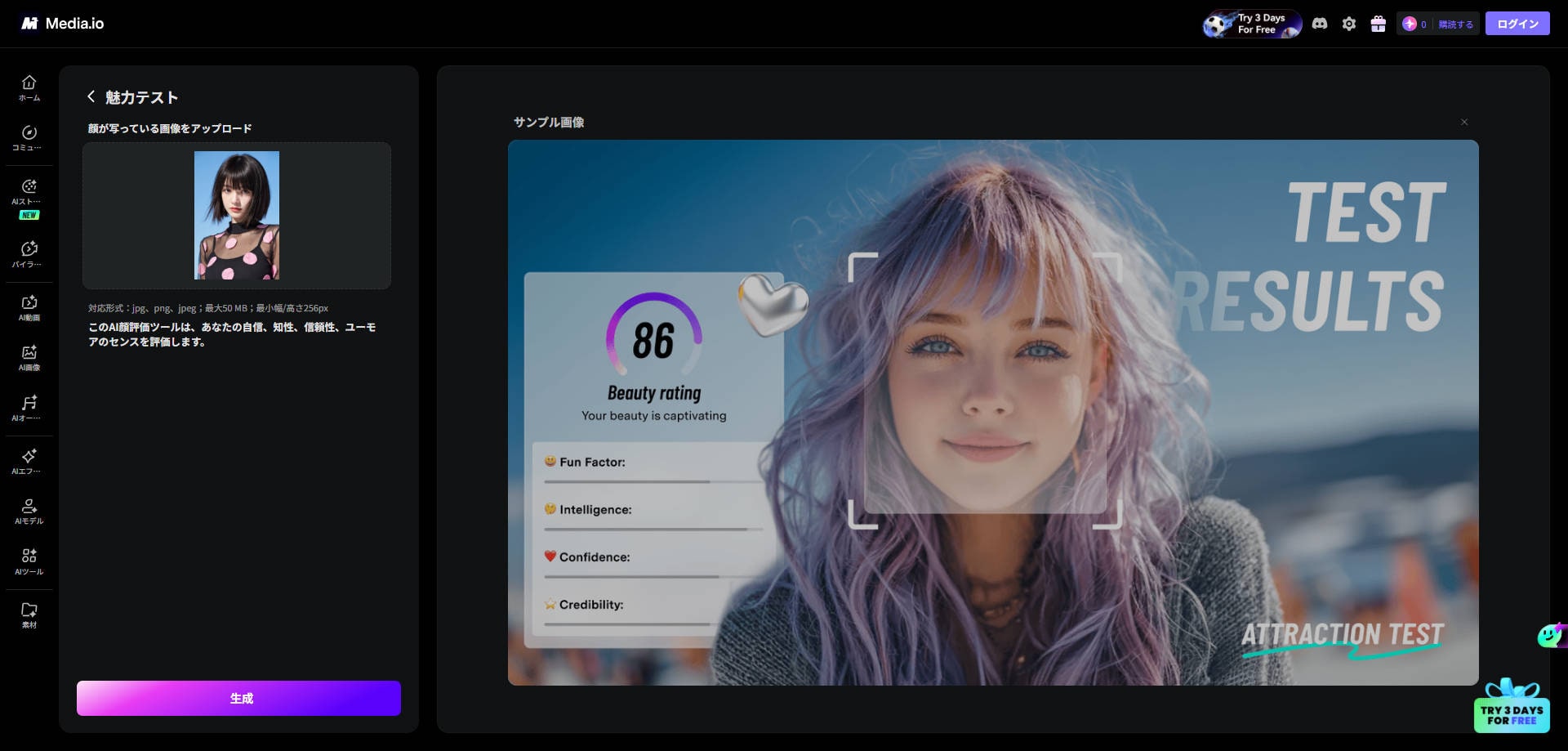Open the AIツール sidebar item

click(x=29, y=561)
